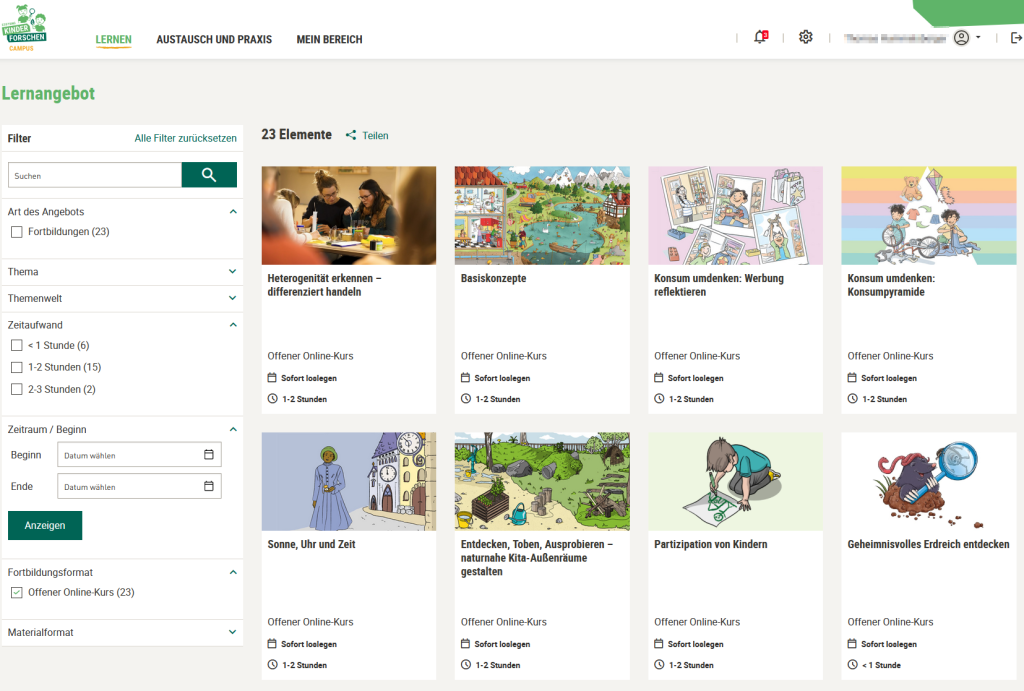The height and width of the screenshot is (691, 1024).
Task: Uncheck the Offener Online-Kurs (23) filter
Action: (17, 593)
